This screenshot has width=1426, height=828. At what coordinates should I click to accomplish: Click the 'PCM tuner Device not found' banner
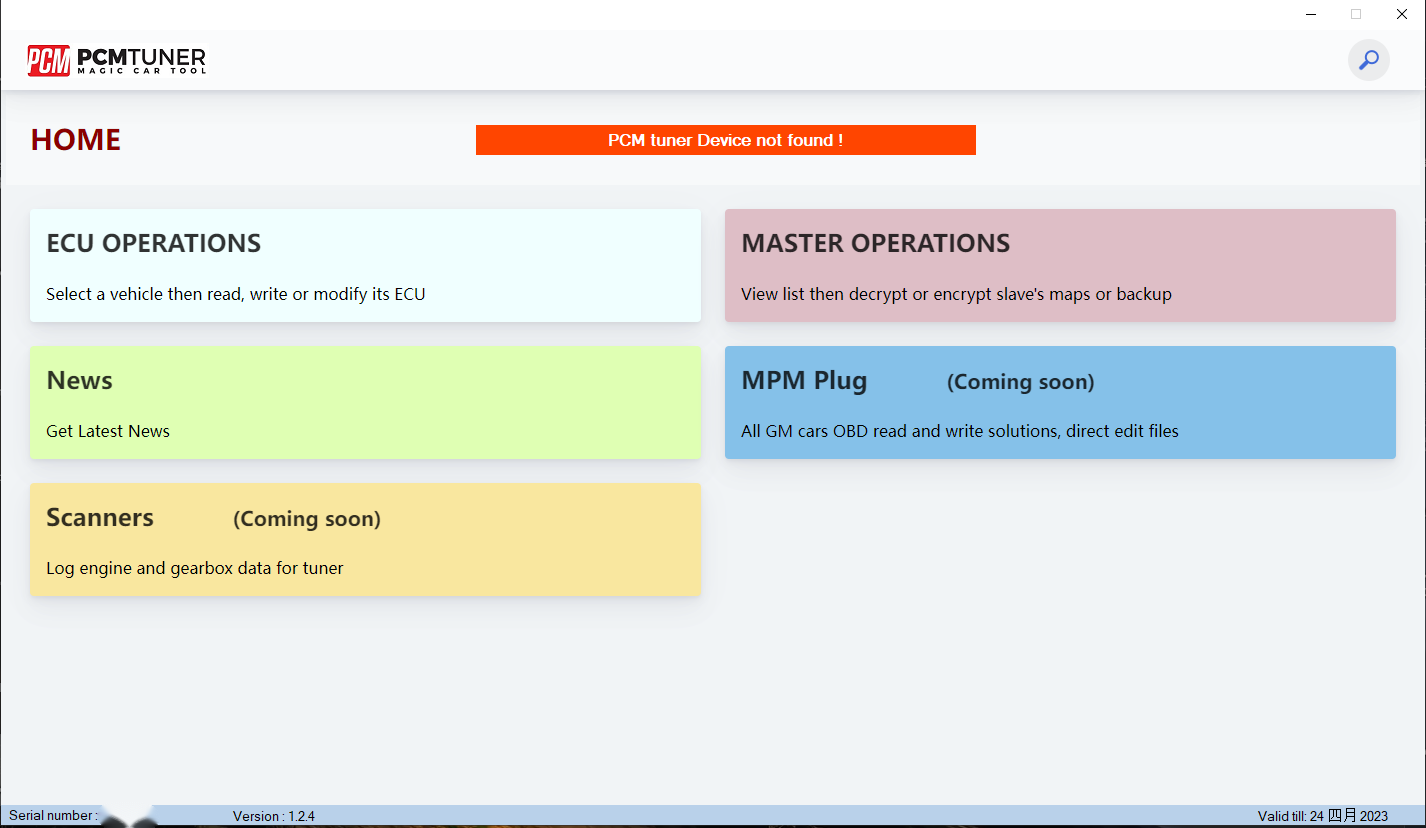[x=725, y=140]
